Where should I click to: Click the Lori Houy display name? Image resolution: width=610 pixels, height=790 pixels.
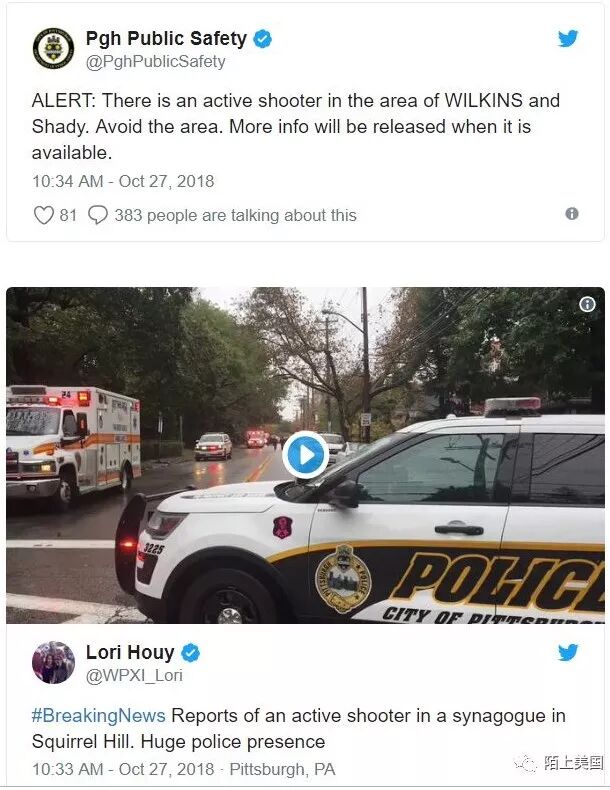point(130,652)
